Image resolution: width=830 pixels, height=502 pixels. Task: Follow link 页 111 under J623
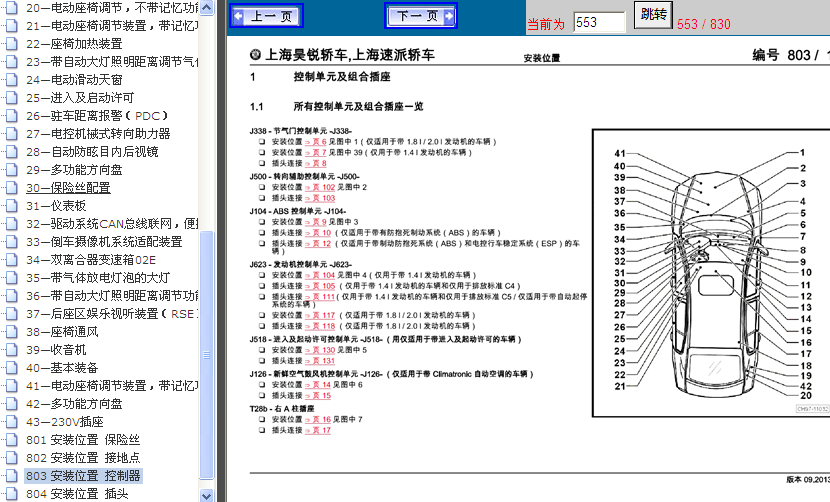pyautogui.click(x=320, y=297)
